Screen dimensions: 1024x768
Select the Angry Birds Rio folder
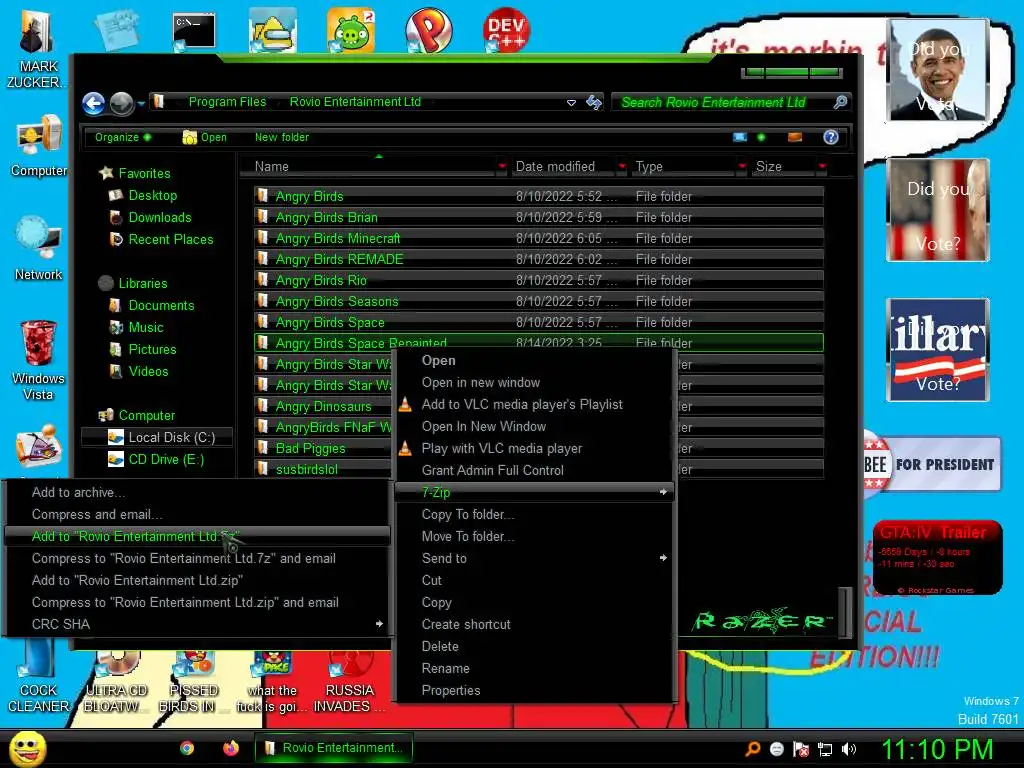tap(538, 280)
